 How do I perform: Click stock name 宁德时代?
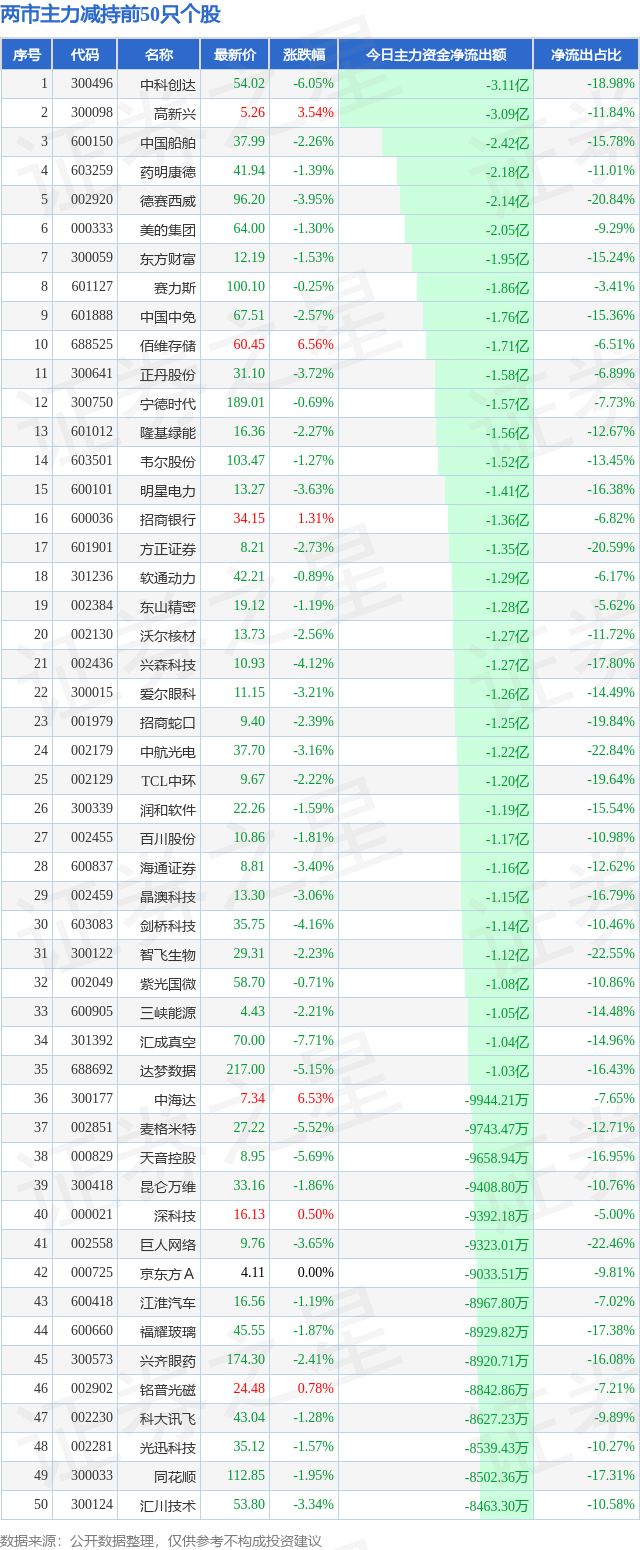[x=168, y=403]
